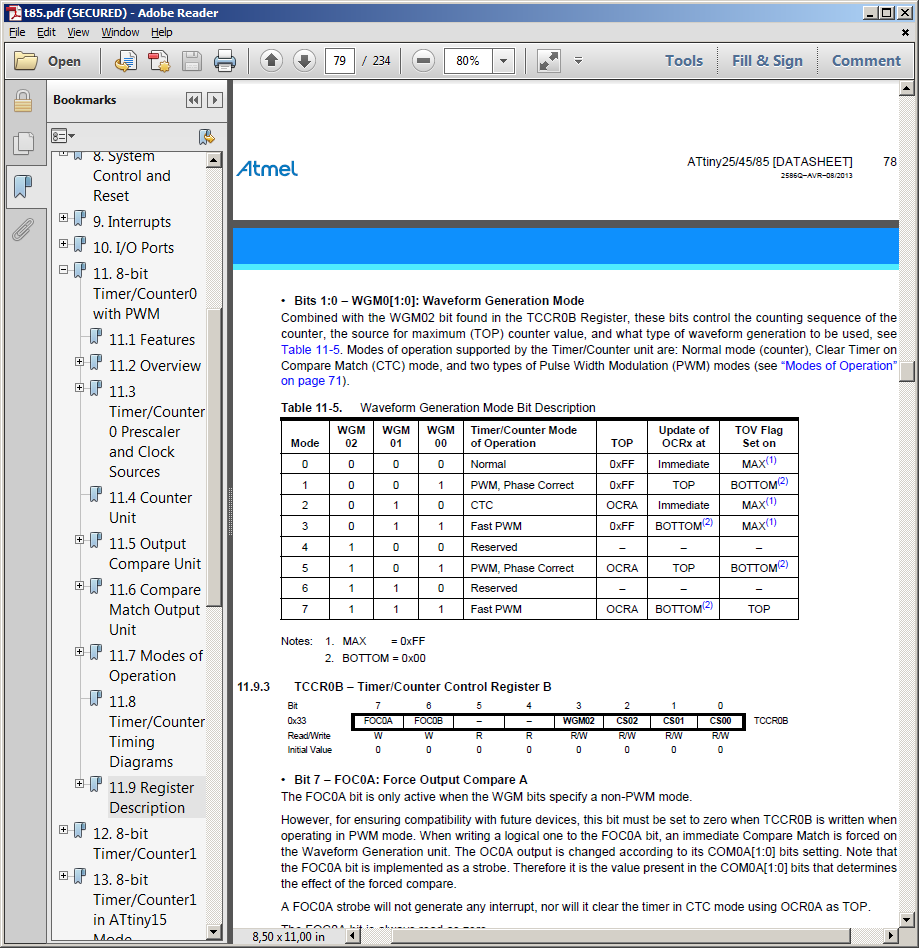This screenshot has height=948, width=919.
Task: Expand 11.3 Timer/Counter0 Prescaler bookmark
Action: [79, 388]
